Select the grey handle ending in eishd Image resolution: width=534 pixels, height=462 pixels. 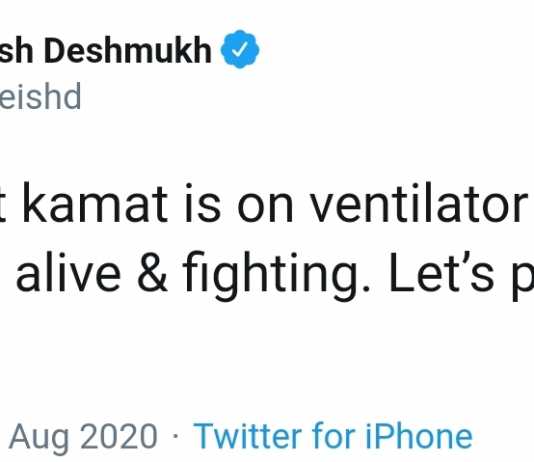(40, 96)
